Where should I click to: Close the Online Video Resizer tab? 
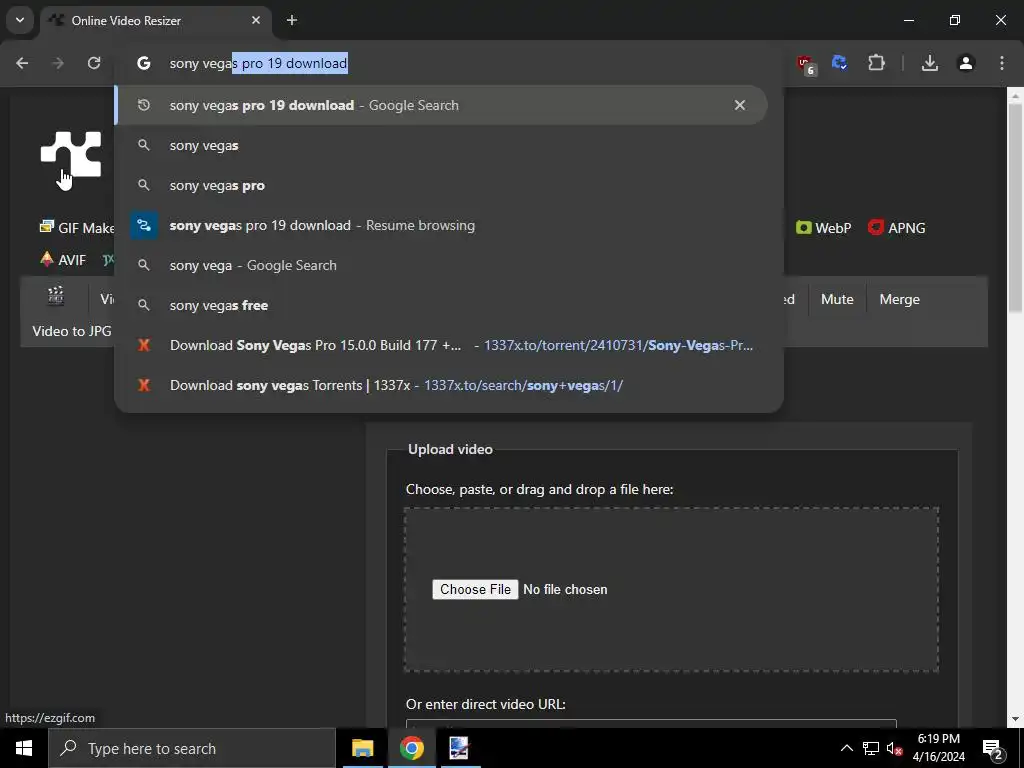coord(256,20)
